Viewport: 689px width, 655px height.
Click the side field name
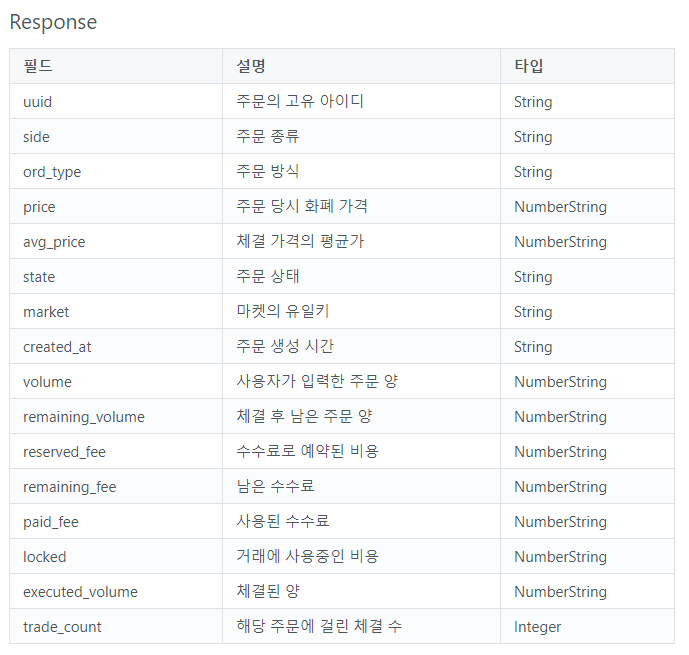point(36,137)
